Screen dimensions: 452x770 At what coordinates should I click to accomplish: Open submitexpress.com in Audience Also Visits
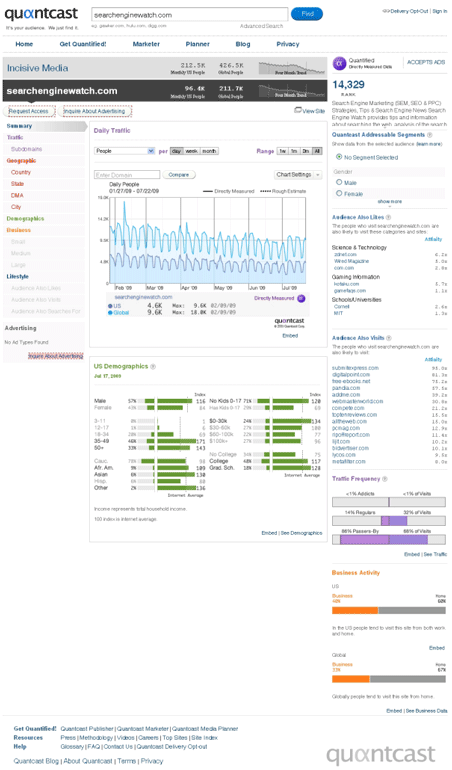pyautogui.click(x=355, y=368)
